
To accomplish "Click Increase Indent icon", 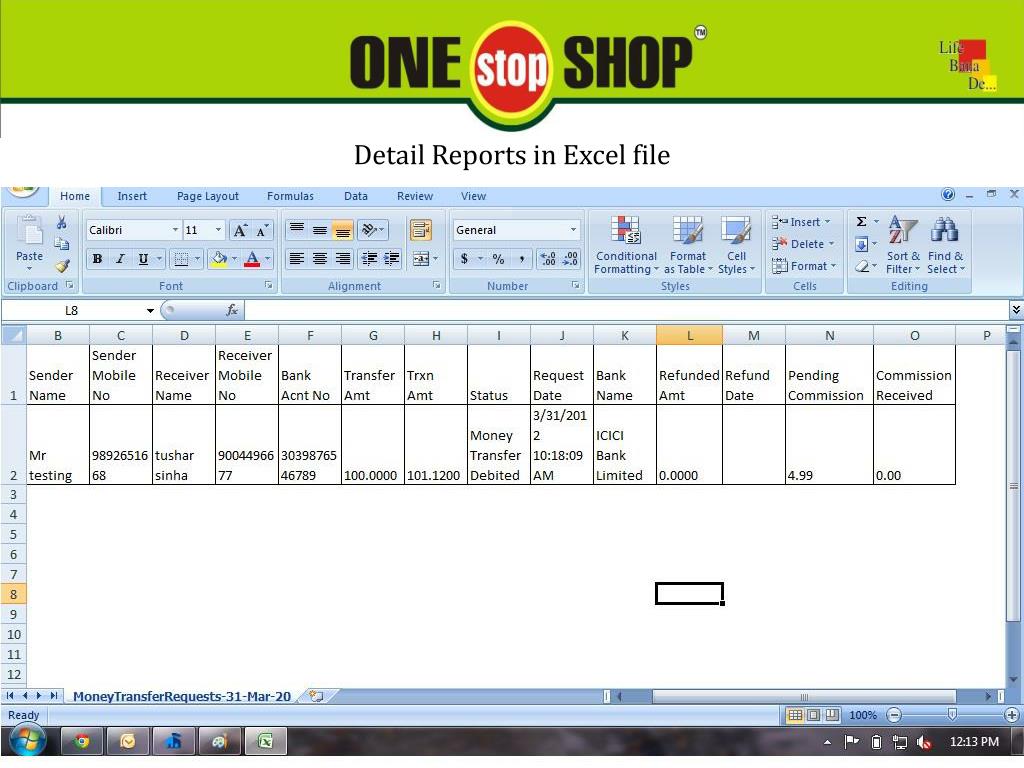I will pos(391,259).
